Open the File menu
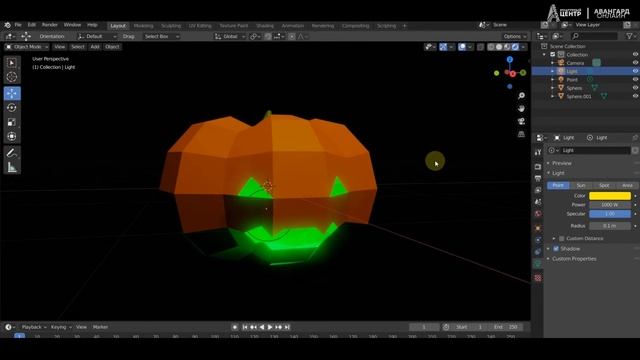Image resolution: width=640 pixels, height=360 pixels. click(x=18, y=25)
